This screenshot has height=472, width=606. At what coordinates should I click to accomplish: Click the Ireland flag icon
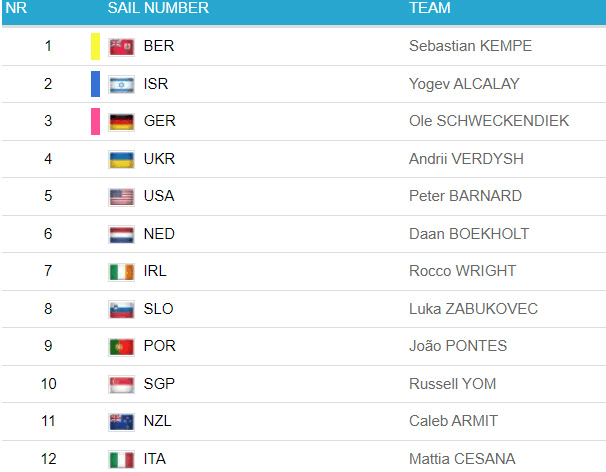(121, 272)
